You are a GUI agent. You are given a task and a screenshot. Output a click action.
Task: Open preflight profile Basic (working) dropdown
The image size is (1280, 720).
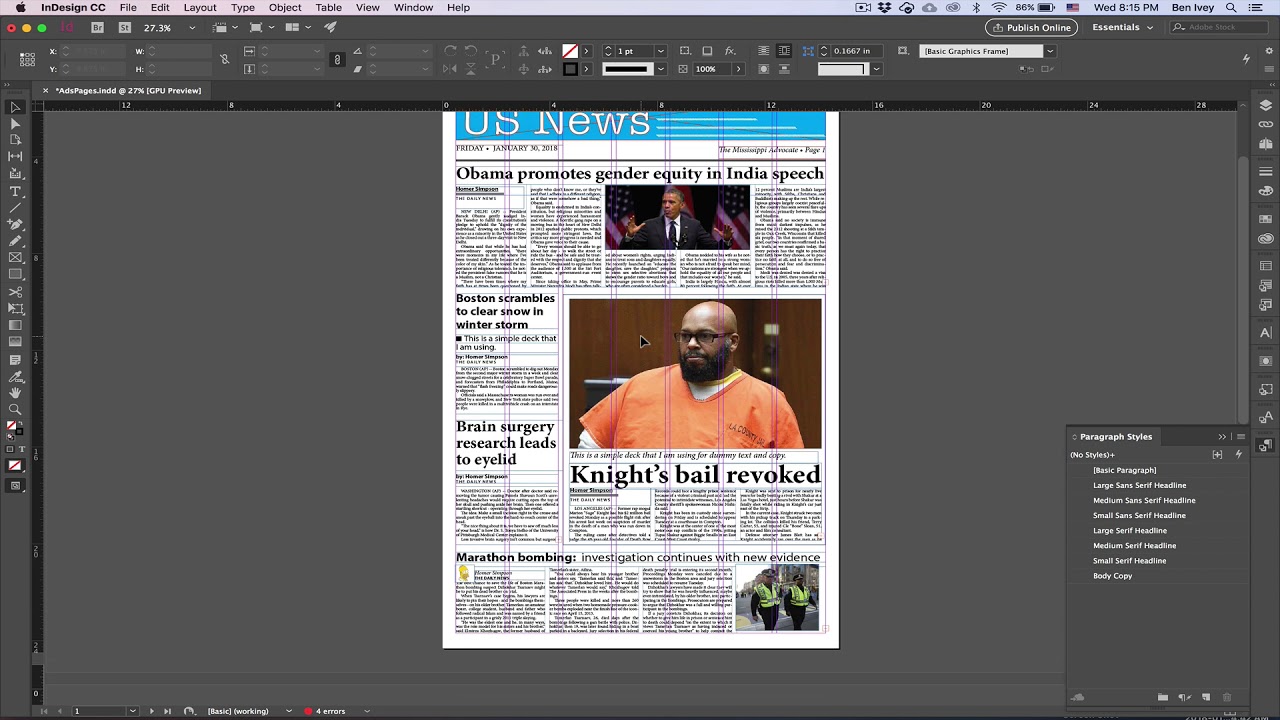point(288,711)
